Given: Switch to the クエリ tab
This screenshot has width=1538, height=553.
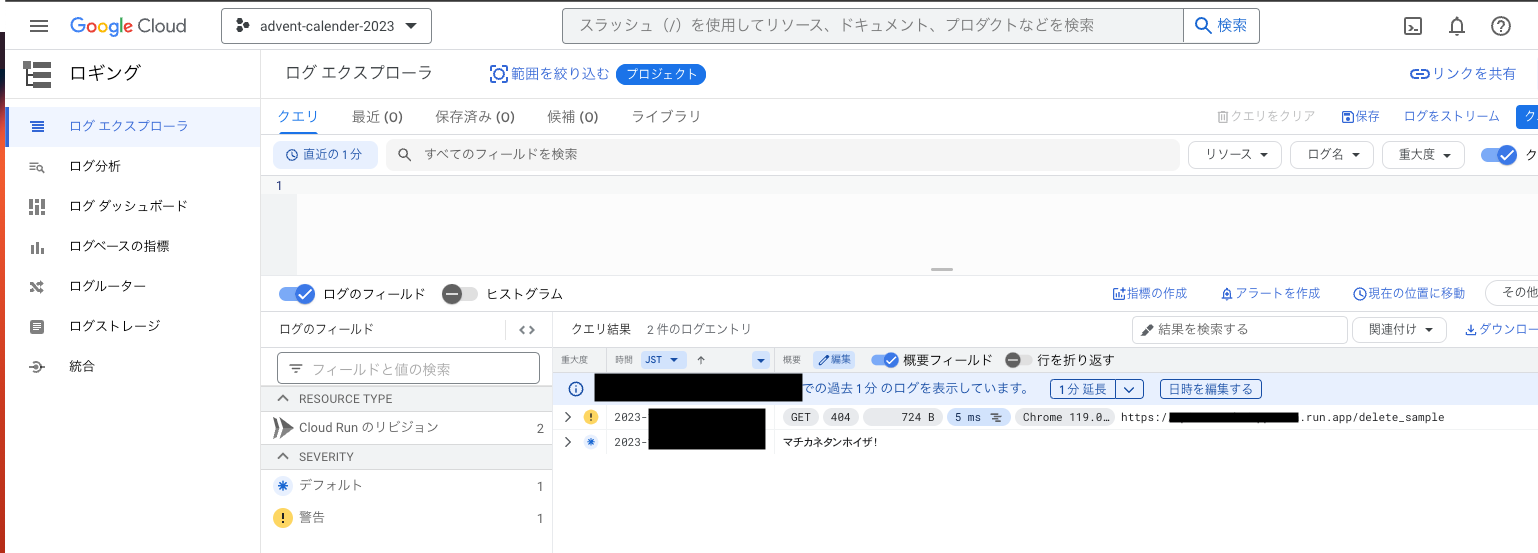Looking at the screenshot, I should pos(298,116).
